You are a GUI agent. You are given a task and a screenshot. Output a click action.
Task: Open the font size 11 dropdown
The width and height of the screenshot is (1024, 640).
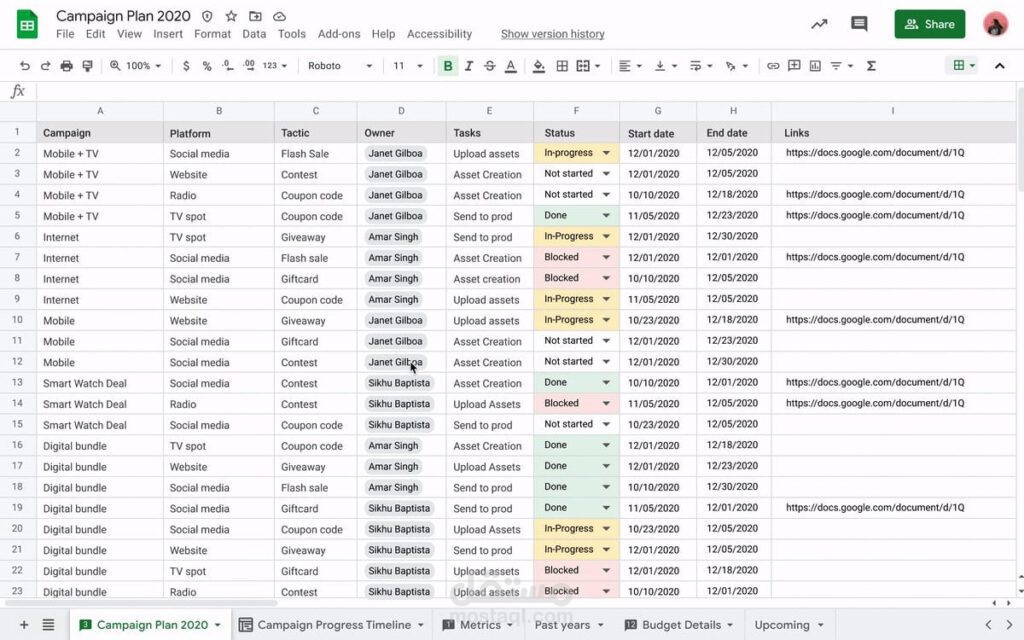tap(408, 66)
